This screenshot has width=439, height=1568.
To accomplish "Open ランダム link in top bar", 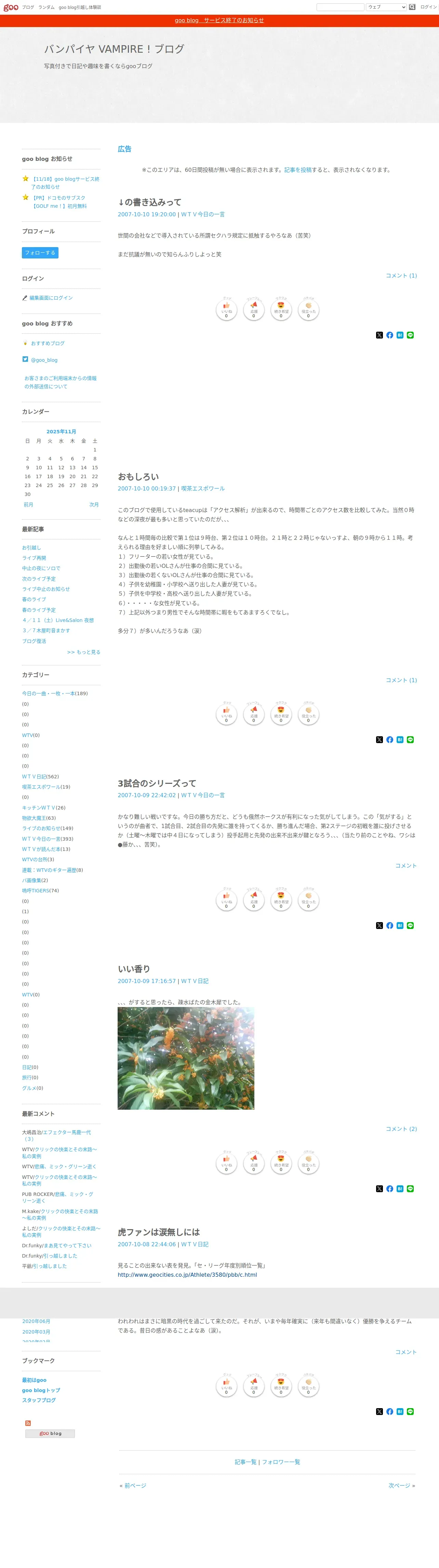I will point(46,7).
